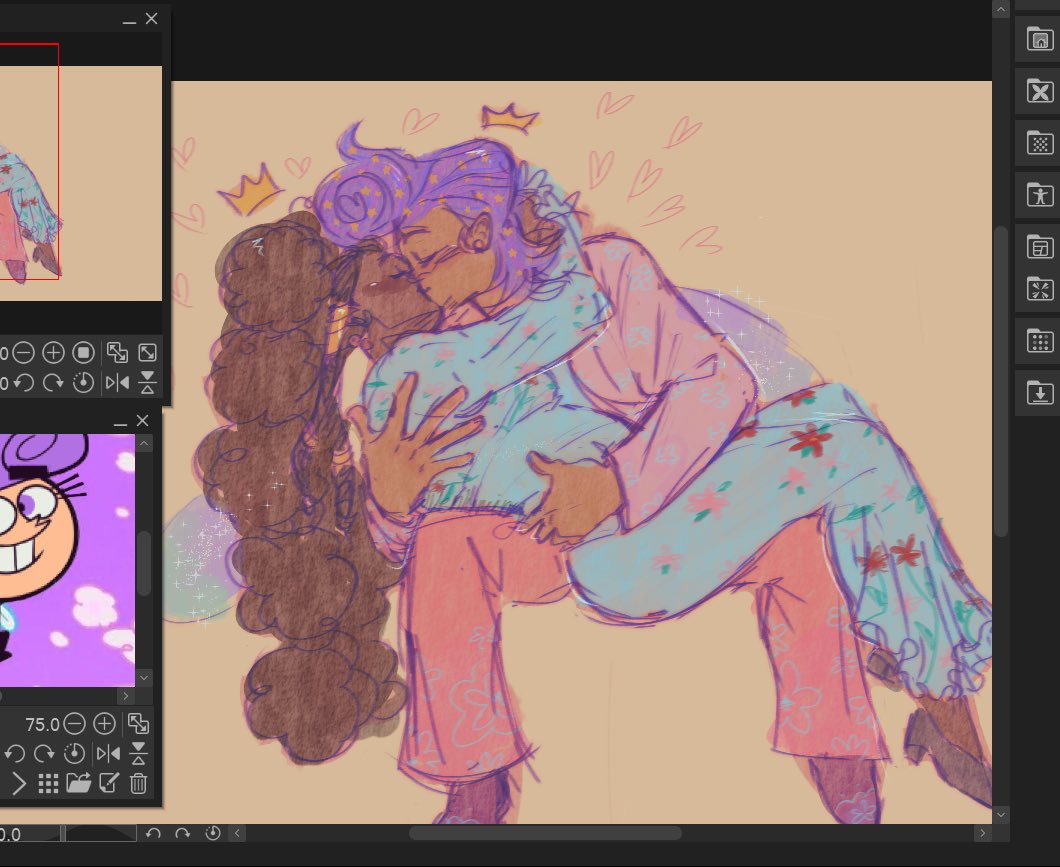Screen dimensions: 1060x867
Task: Click left arrow of horizontal canvas scrollbar
Action: (x=237, y=833)
